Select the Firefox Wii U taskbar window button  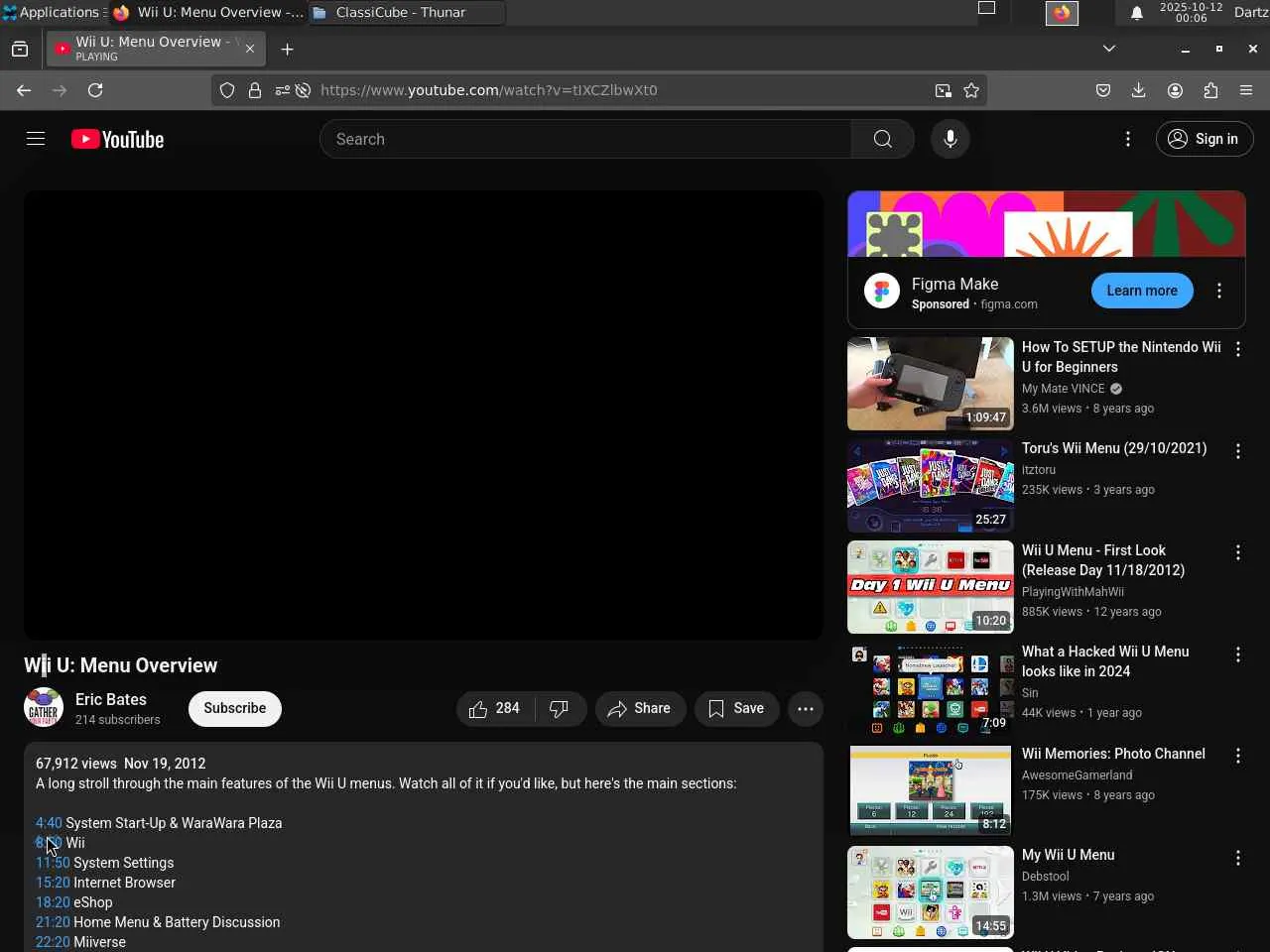pyautogui.click(x=208, y=13)
